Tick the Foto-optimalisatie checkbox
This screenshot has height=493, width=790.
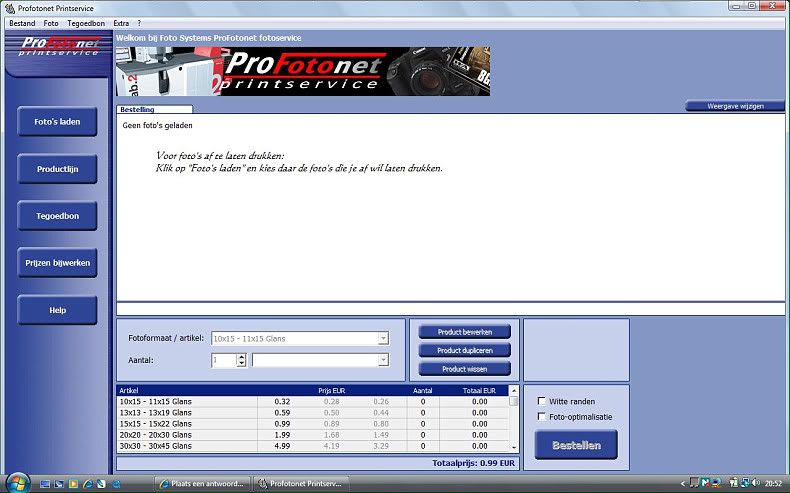542,417
